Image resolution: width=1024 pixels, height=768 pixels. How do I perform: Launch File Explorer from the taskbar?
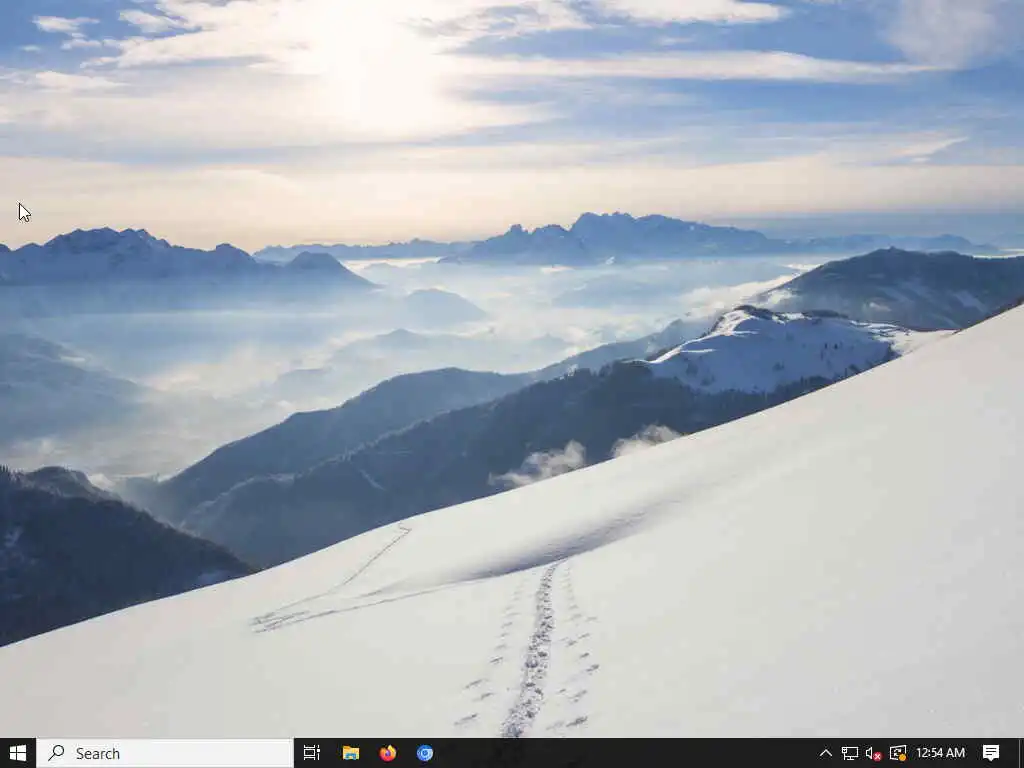(351, 753)
